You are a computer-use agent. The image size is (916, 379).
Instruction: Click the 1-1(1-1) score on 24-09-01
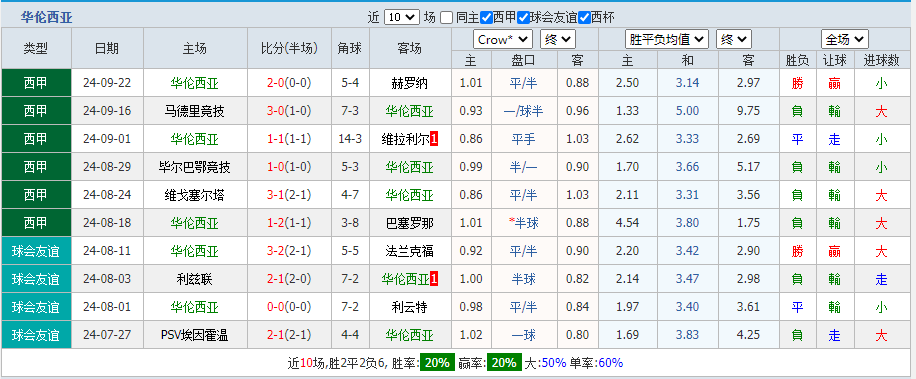[x=289, y=140]
